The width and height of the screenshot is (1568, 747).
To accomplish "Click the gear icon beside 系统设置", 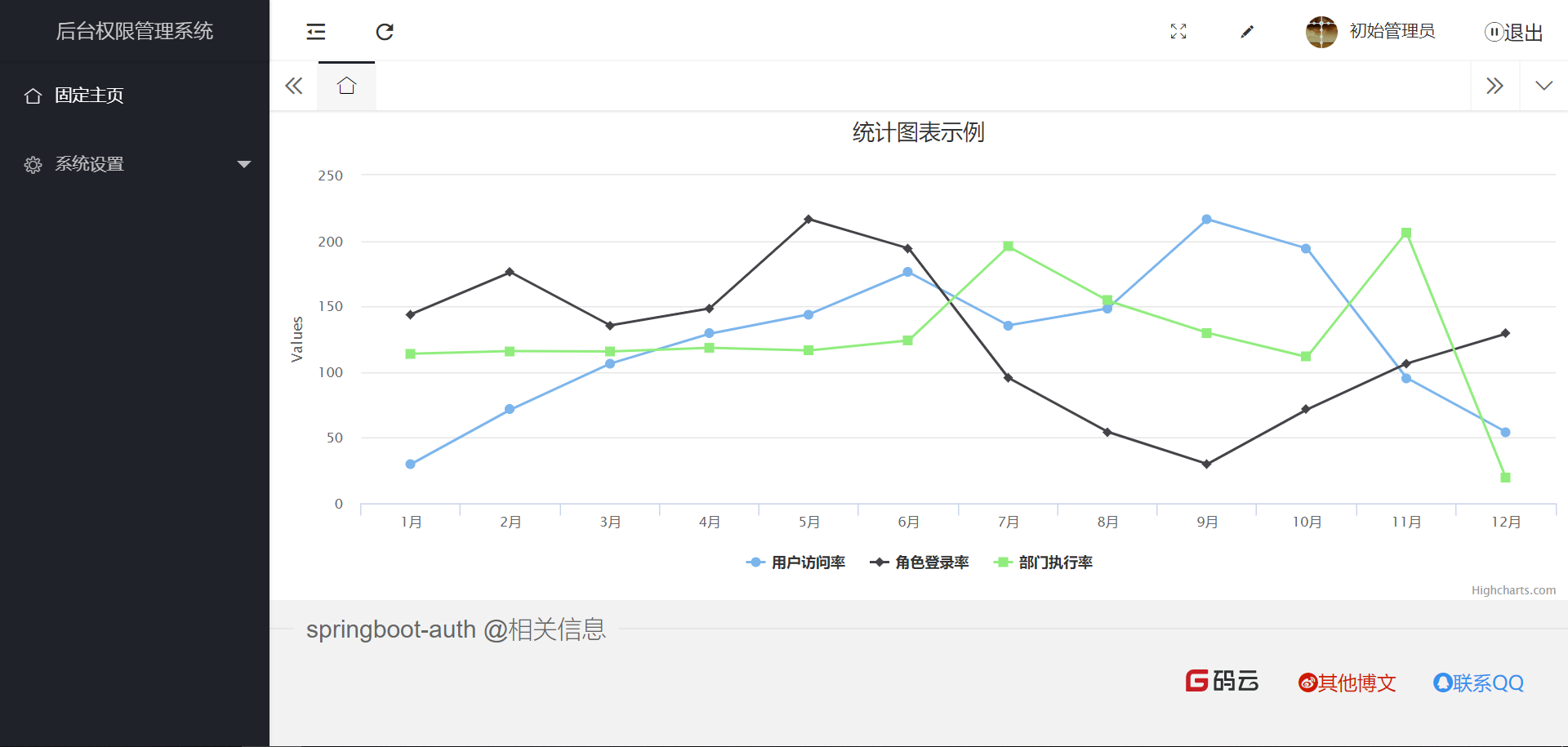I will pos(33,164).
